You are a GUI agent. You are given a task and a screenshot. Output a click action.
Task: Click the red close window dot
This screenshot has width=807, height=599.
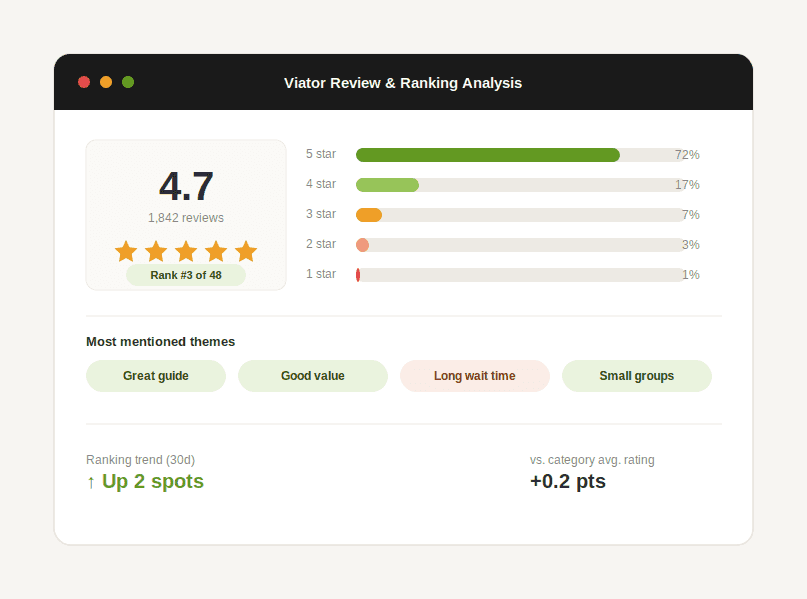pos(84,82)
